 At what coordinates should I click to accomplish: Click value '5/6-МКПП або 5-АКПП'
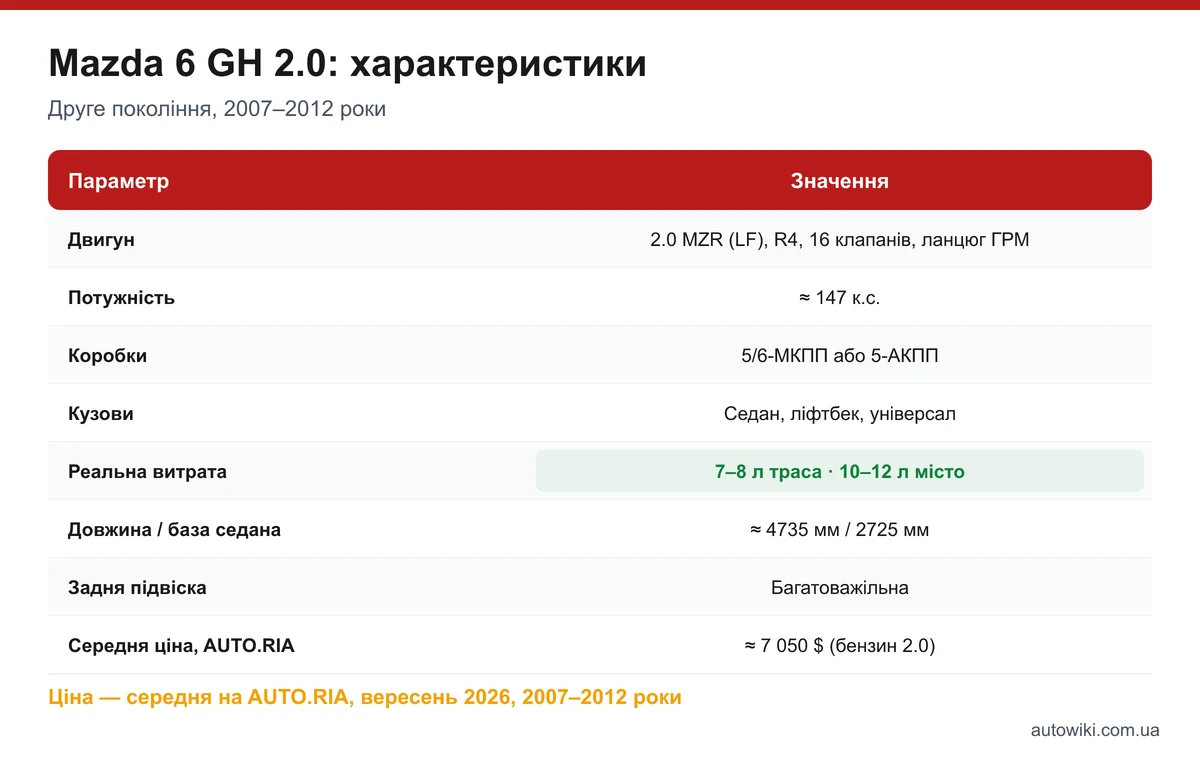click(840, 356)
